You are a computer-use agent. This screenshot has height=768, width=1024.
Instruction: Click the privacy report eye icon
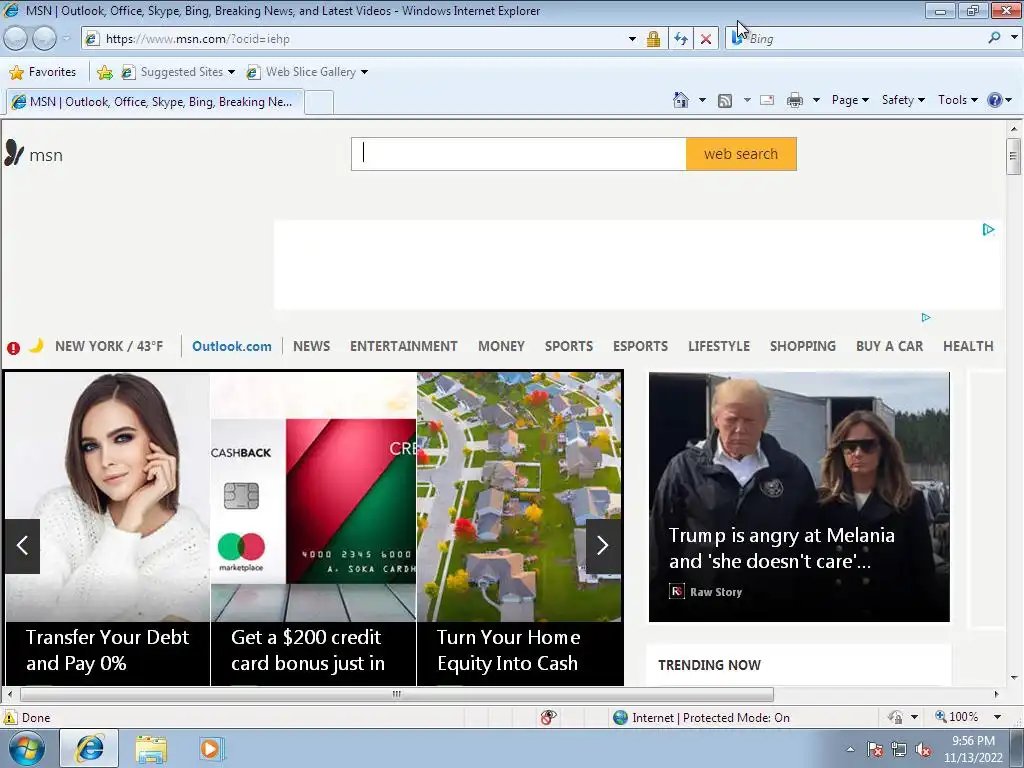tap(549, 717)
